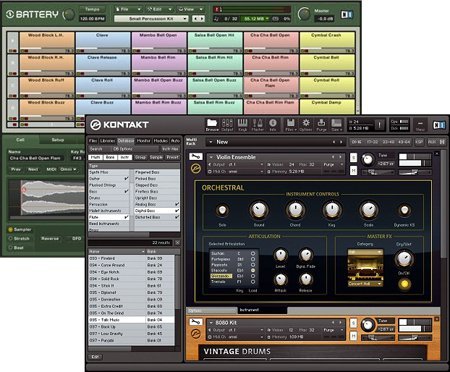Adjust the Violin Ensemble Tune knob
Screen dimensions: 450x372
(367, 160)
